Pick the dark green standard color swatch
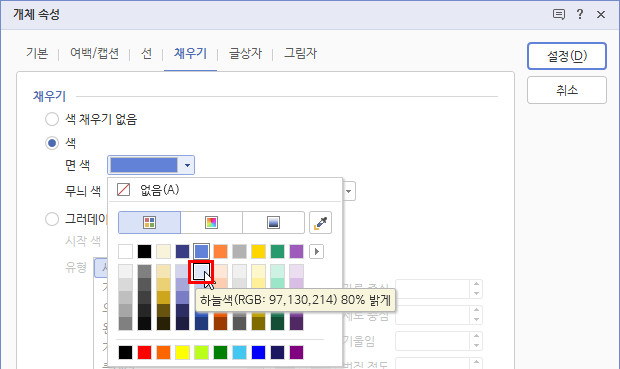Viewport: 620px width, 369px height. (x=220, y=352)
